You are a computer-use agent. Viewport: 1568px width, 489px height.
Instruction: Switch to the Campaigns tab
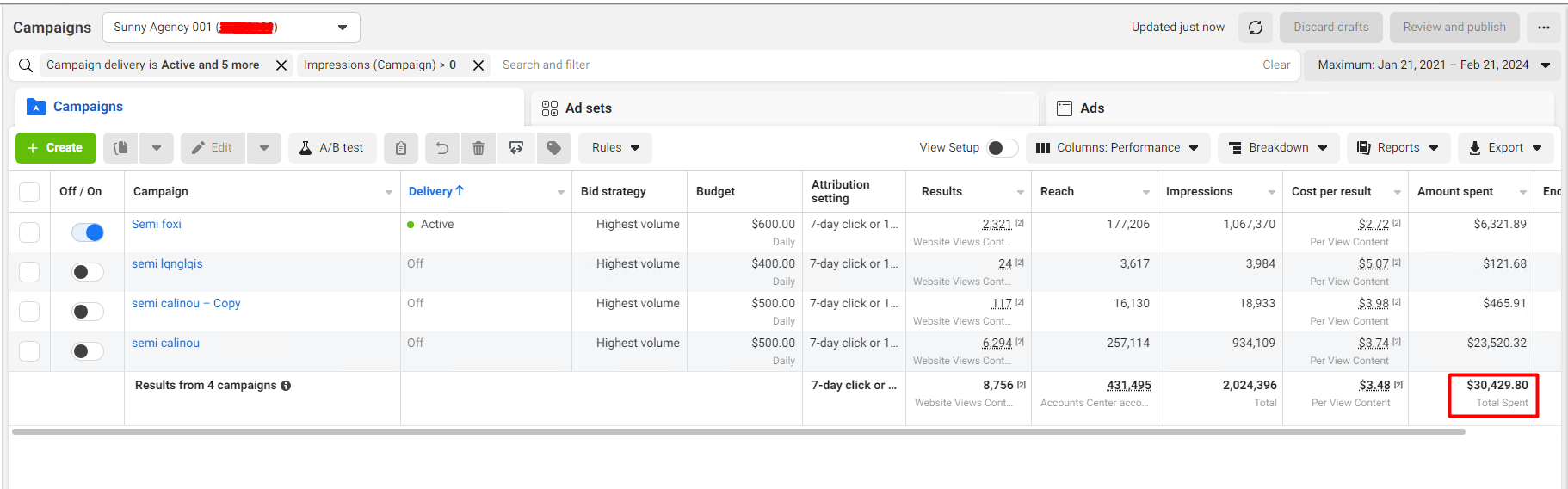[269, 107]
